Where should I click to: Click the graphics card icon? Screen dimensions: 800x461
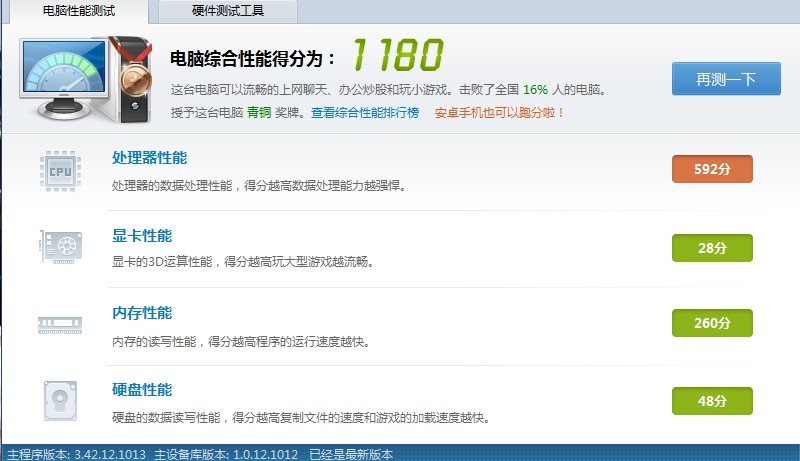point(59,245)
